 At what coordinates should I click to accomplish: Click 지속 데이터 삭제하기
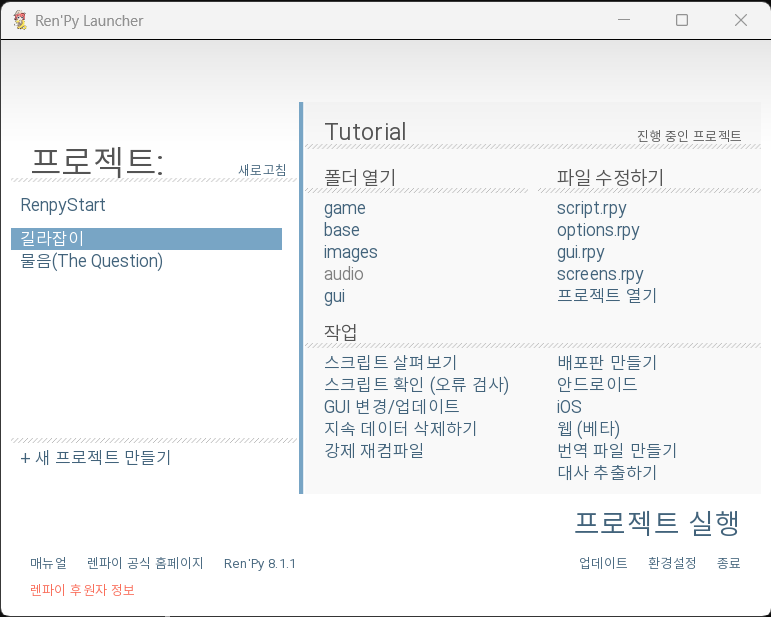click(x=400, y=429)
